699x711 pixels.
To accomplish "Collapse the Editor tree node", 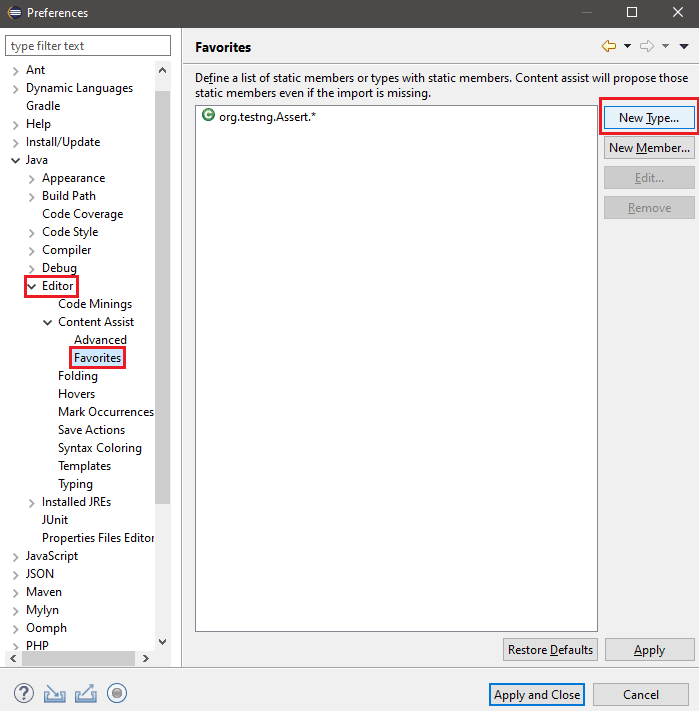I will pyautogui.click(x=32, y=286).
